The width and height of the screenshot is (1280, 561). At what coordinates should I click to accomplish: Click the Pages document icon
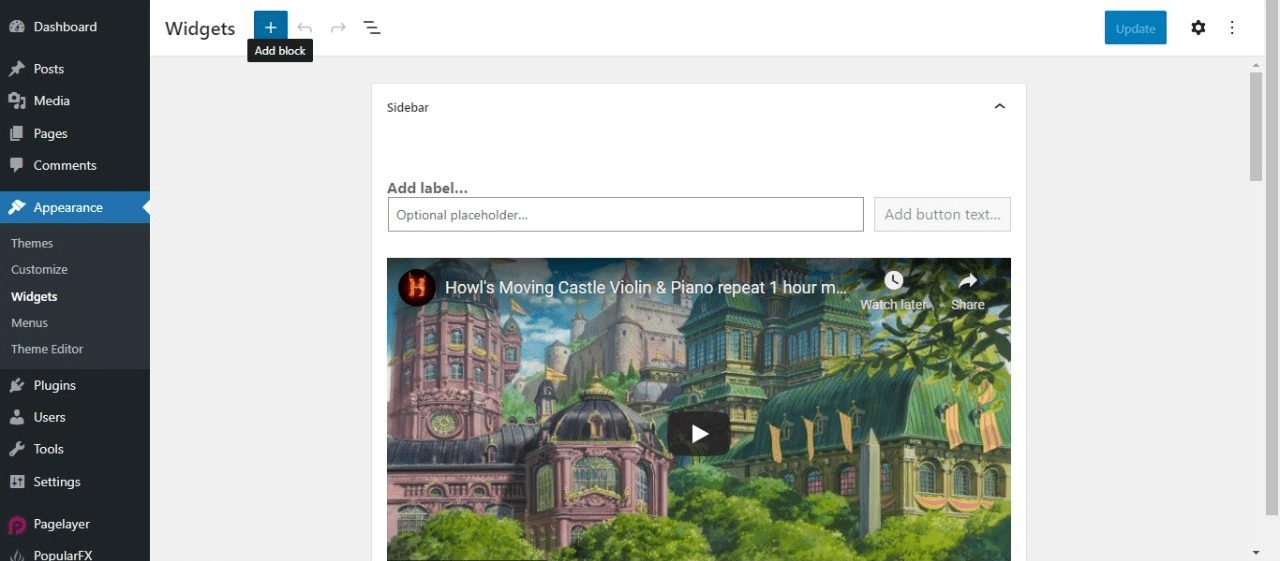pos(17,133)
